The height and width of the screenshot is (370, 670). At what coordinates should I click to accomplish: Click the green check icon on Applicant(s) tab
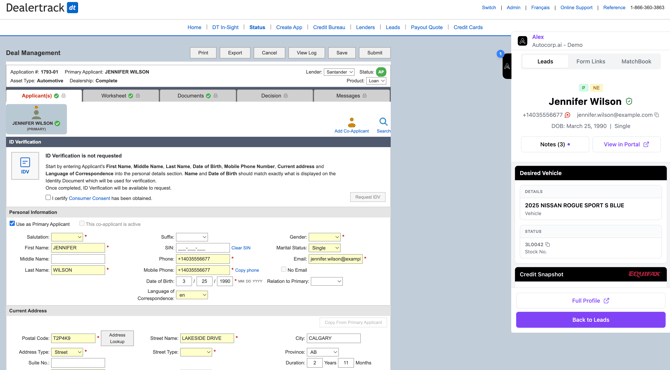coord(56,96)
